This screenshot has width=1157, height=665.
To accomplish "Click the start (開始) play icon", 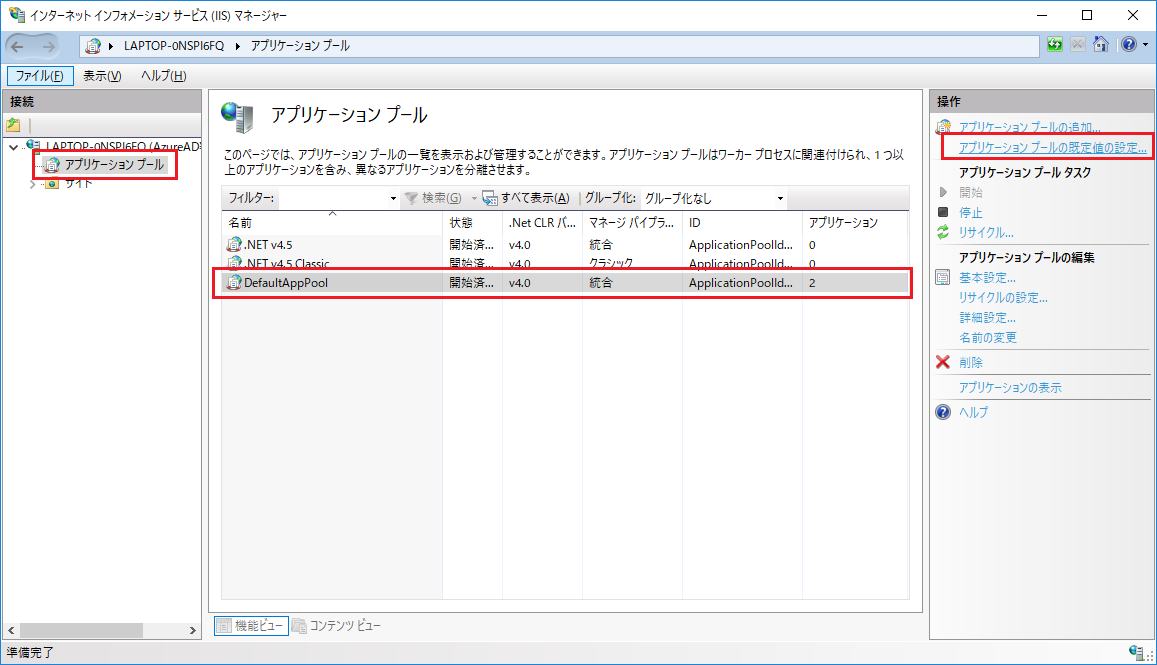I will pyautogui.click(x=943, y=192).
